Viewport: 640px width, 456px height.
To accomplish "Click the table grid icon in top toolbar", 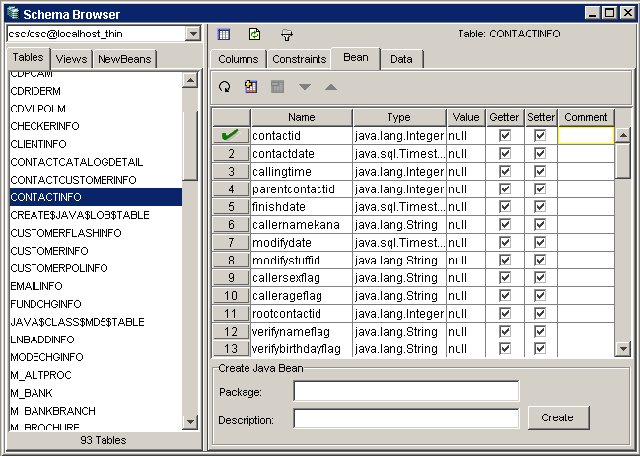I will (x=224, y=34).
